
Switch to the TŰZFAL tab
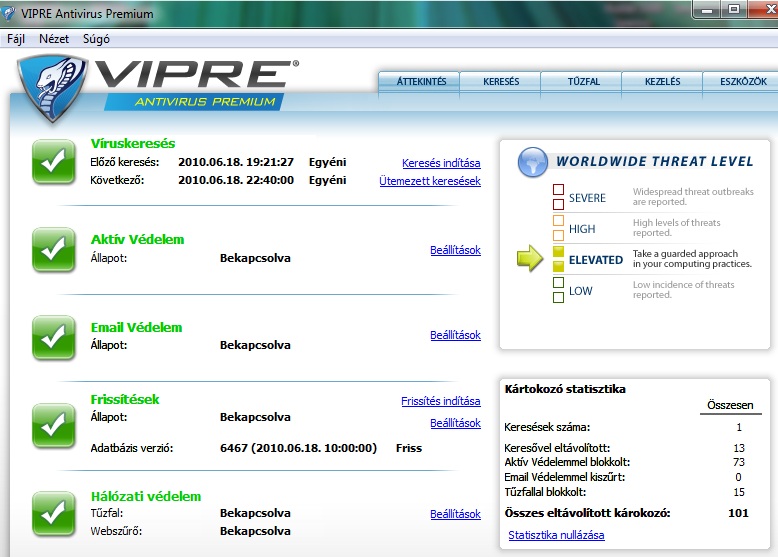coord(582,82)
